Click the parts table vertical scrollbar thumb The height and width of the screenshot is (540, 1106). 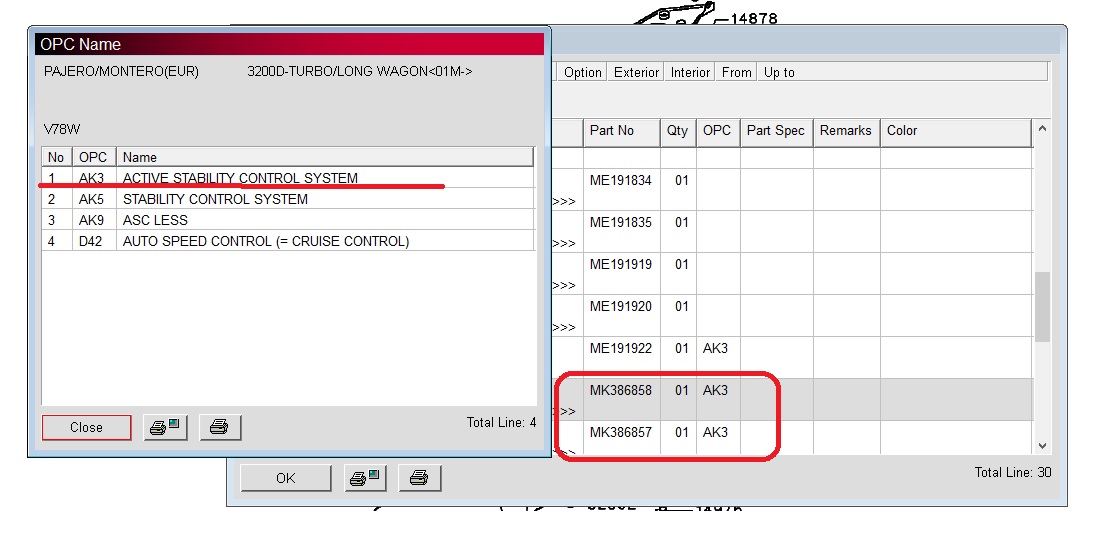click(1042, 307)
